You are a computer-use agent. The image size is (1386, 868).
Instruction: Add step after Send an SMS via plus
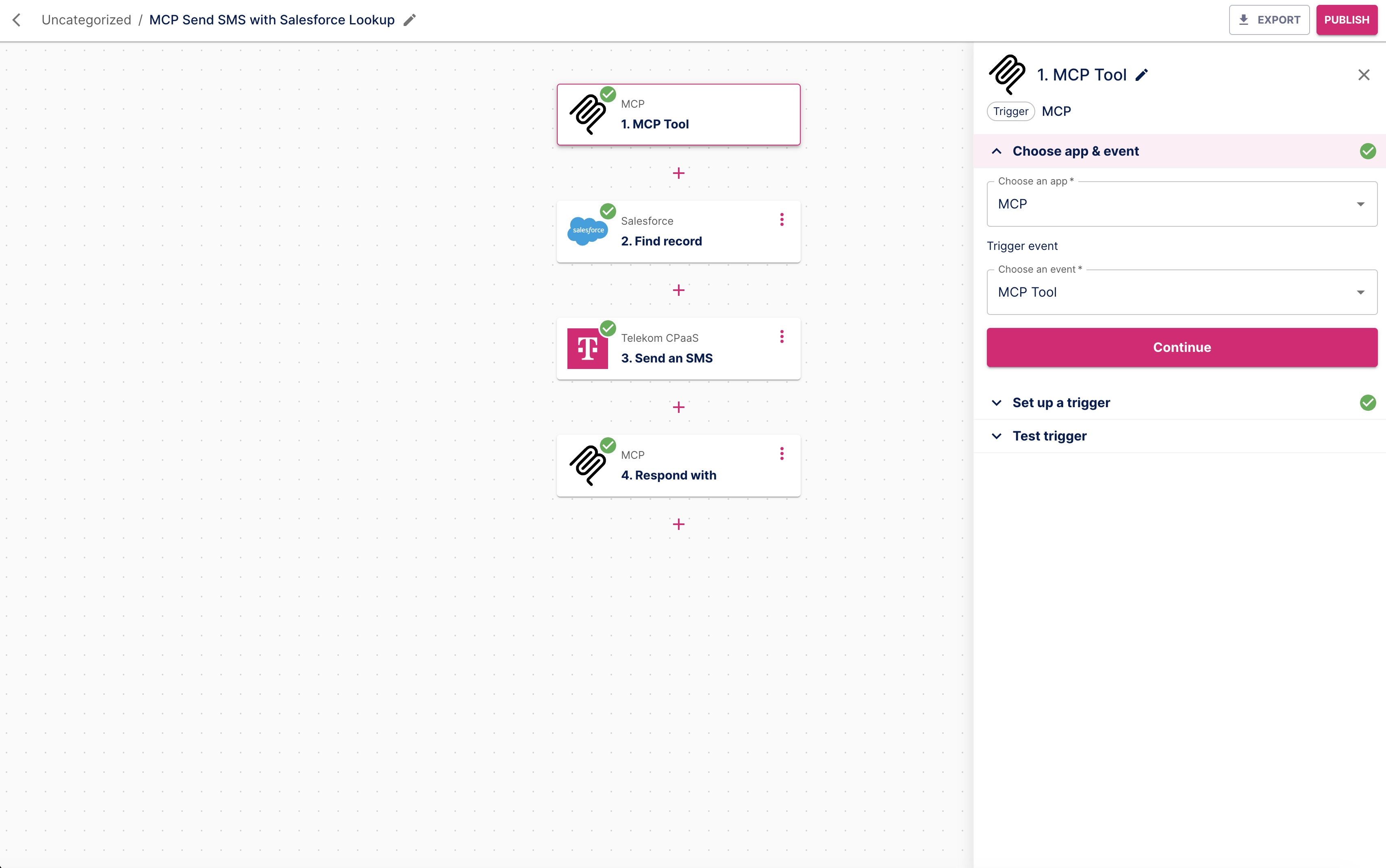679,408
